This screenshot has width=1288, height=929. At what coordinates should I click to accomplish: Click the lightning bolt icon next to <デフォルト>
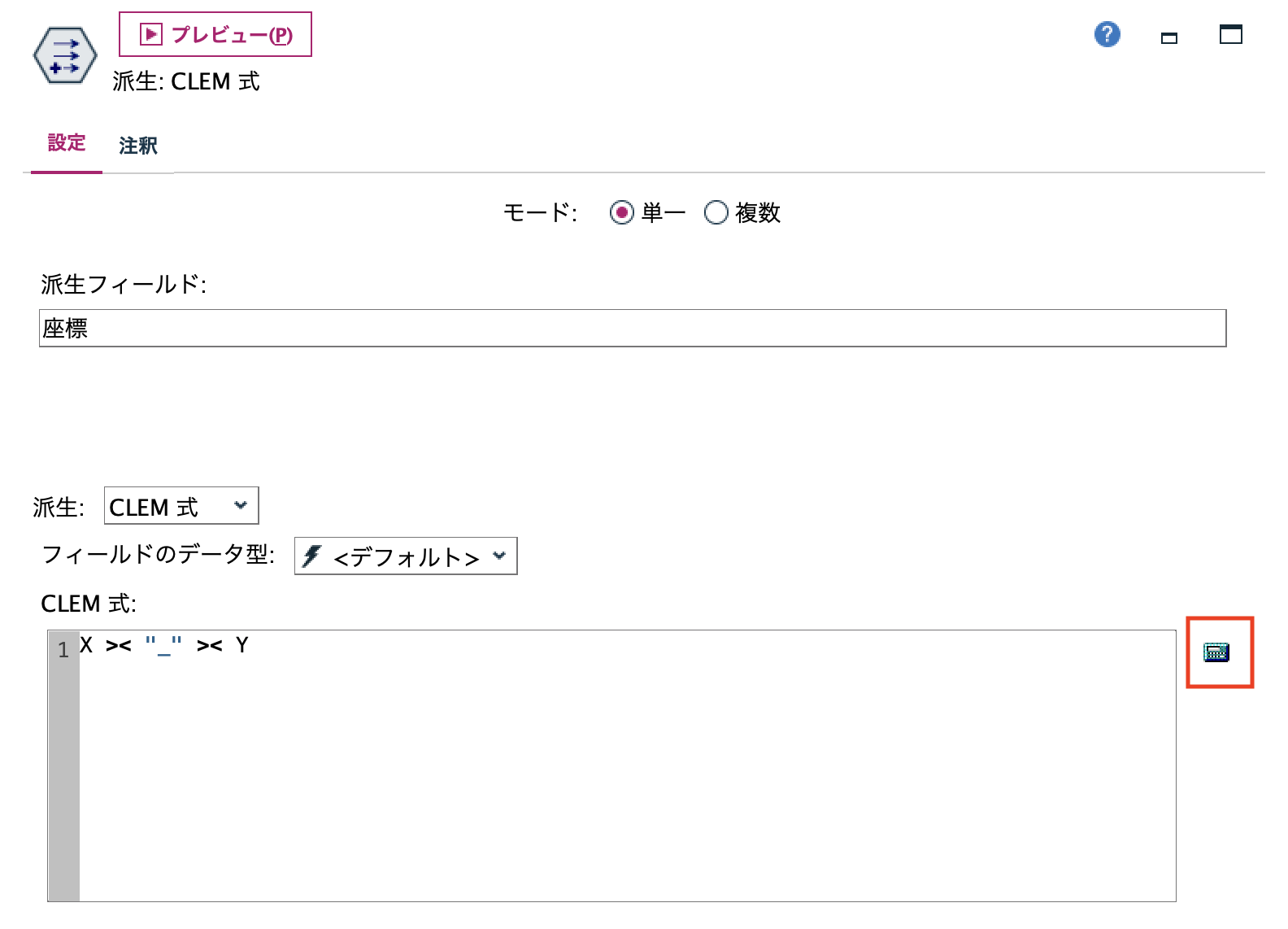[x=311, y=556]
